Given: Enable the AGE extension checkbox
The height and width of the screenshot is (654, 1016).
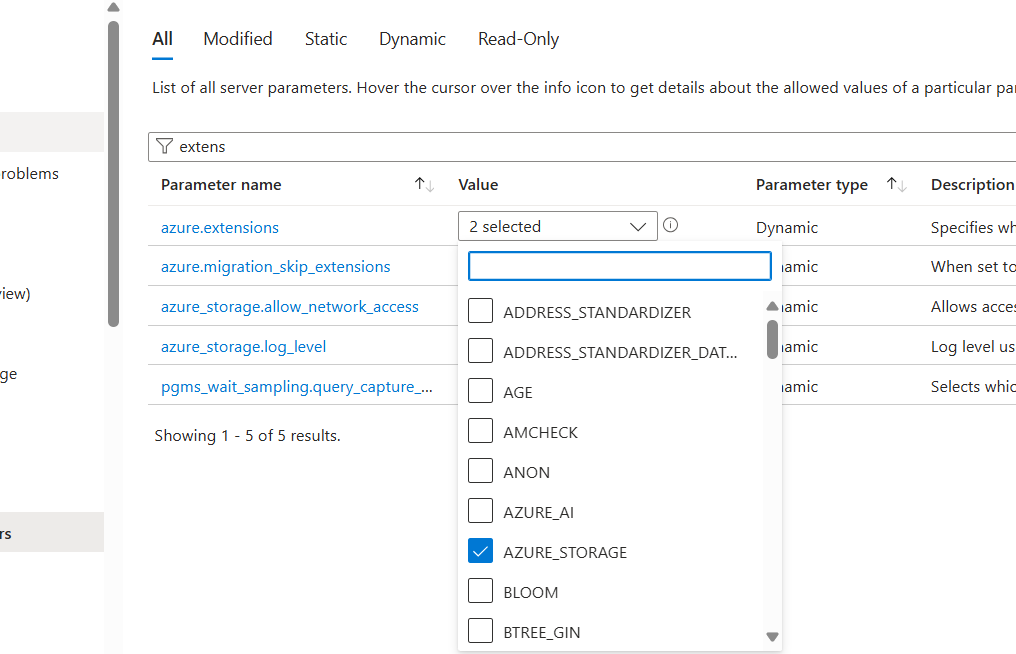Looking at the screenshot, I should [480, 391].
